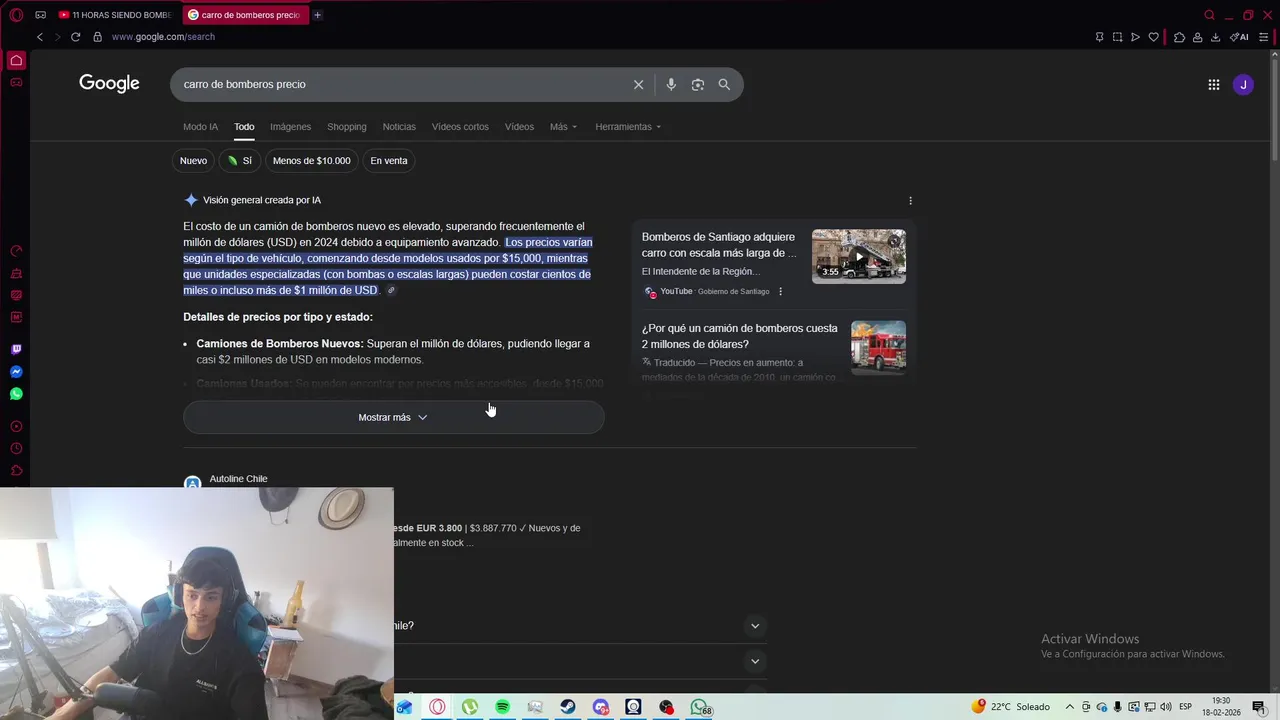This screenshot has height=720, width=1280.
Task: Open the Vídeos cortos tab
Action: [460, 127]
